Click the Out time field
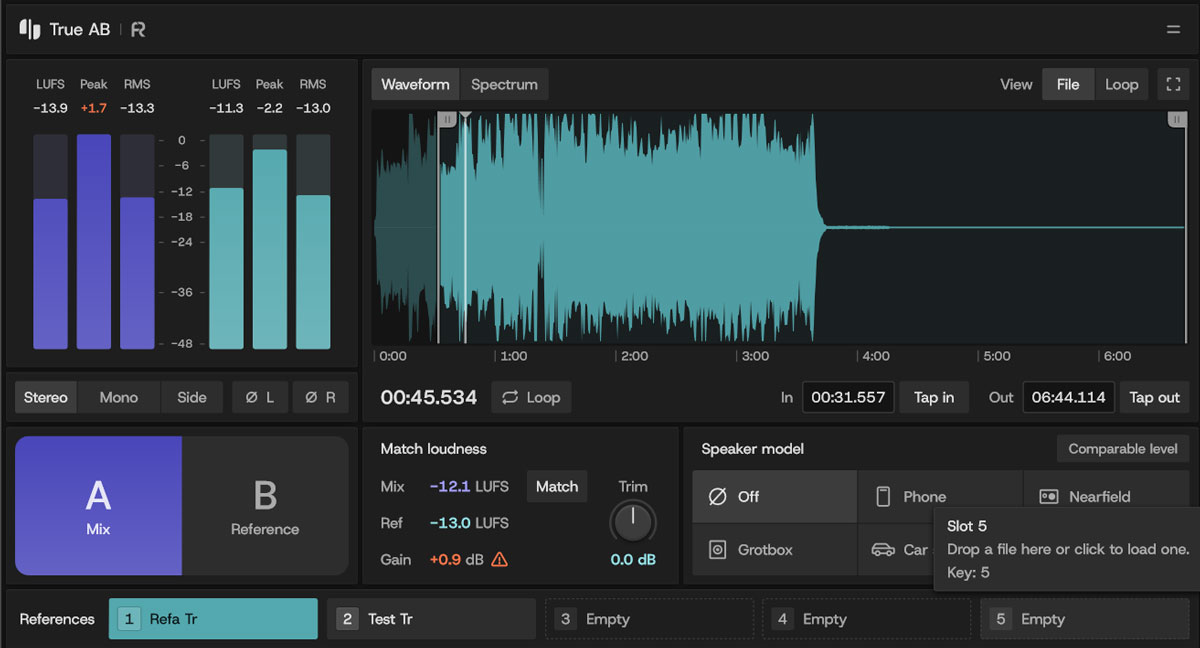The height and width of the screenshot is (648, 1200). tap(1069, 397)
